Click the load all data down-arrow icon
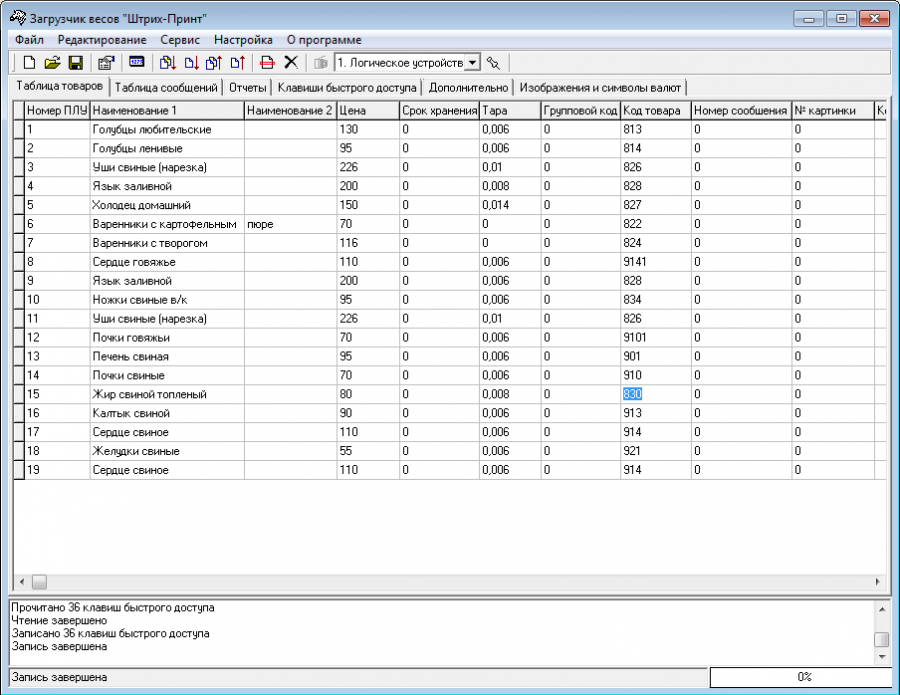 point(168,63)
